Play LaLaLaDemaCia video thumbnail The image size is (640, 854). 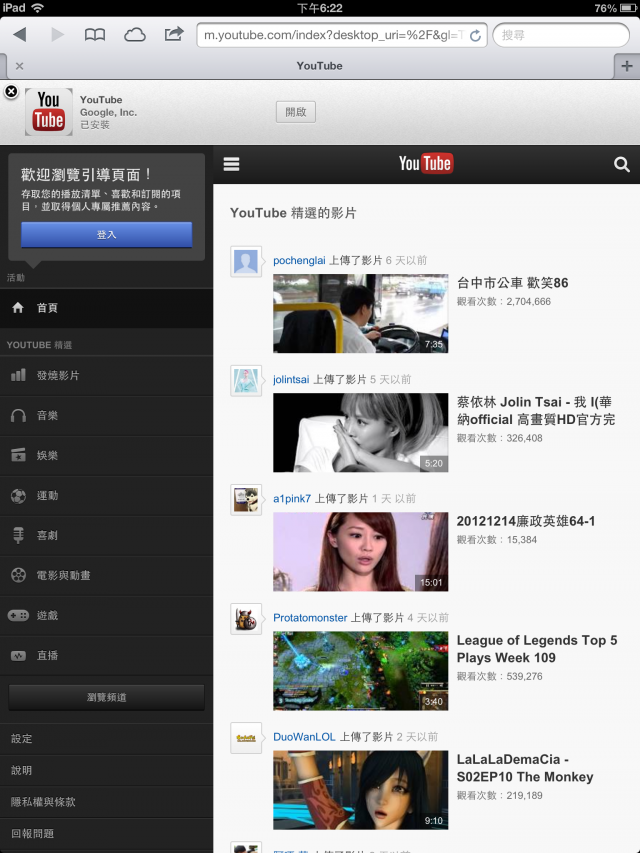(x=361, y=790)
